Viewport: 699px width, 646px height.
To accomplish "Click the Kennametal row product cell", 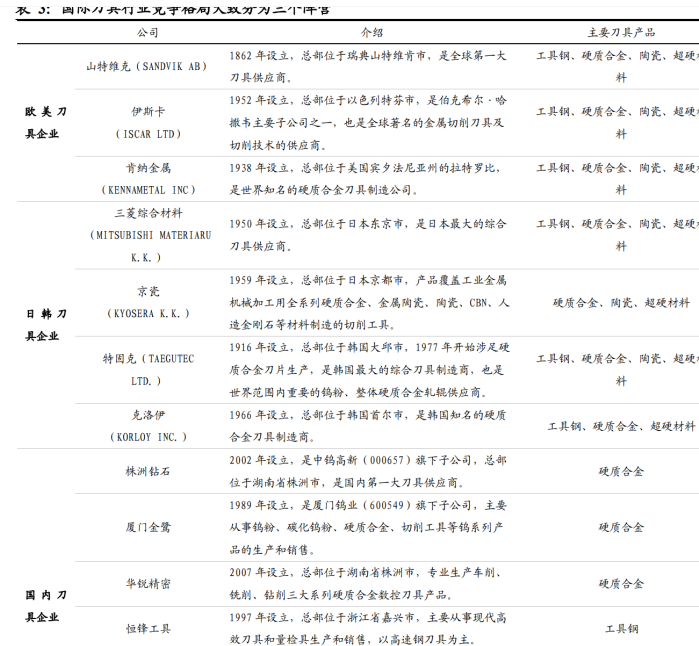I will tap(617, 179).
